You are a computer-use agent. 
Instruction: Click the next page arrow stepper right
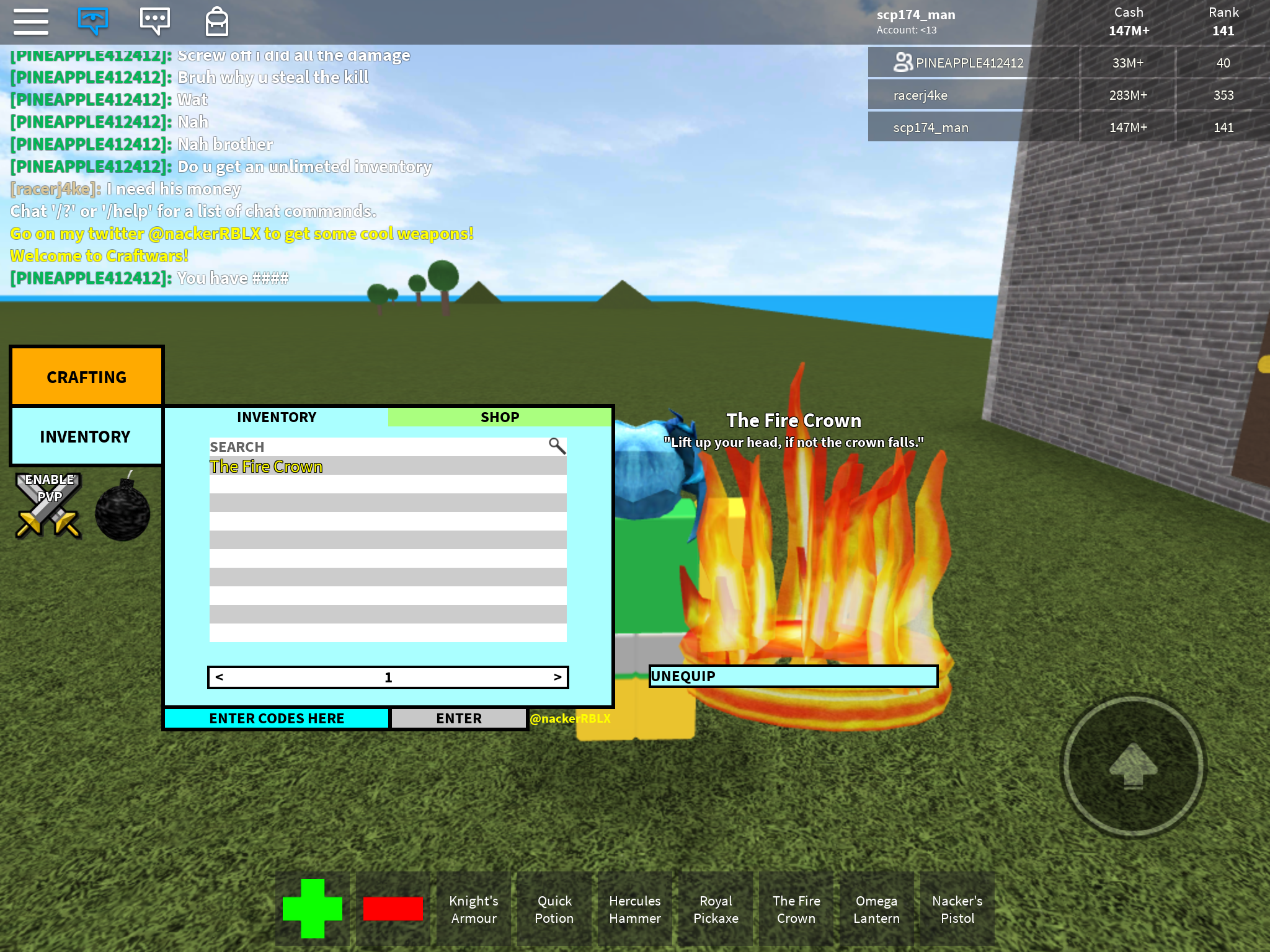pos(556,678)
